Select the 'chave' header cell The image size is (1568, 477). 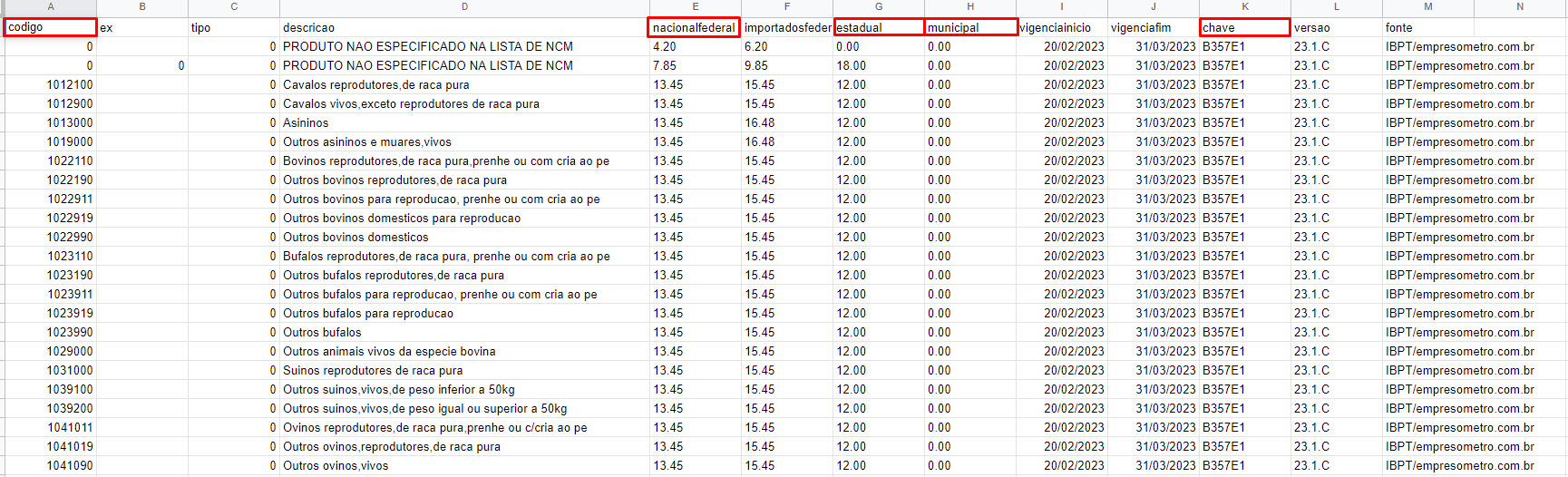click(1244, 27)
